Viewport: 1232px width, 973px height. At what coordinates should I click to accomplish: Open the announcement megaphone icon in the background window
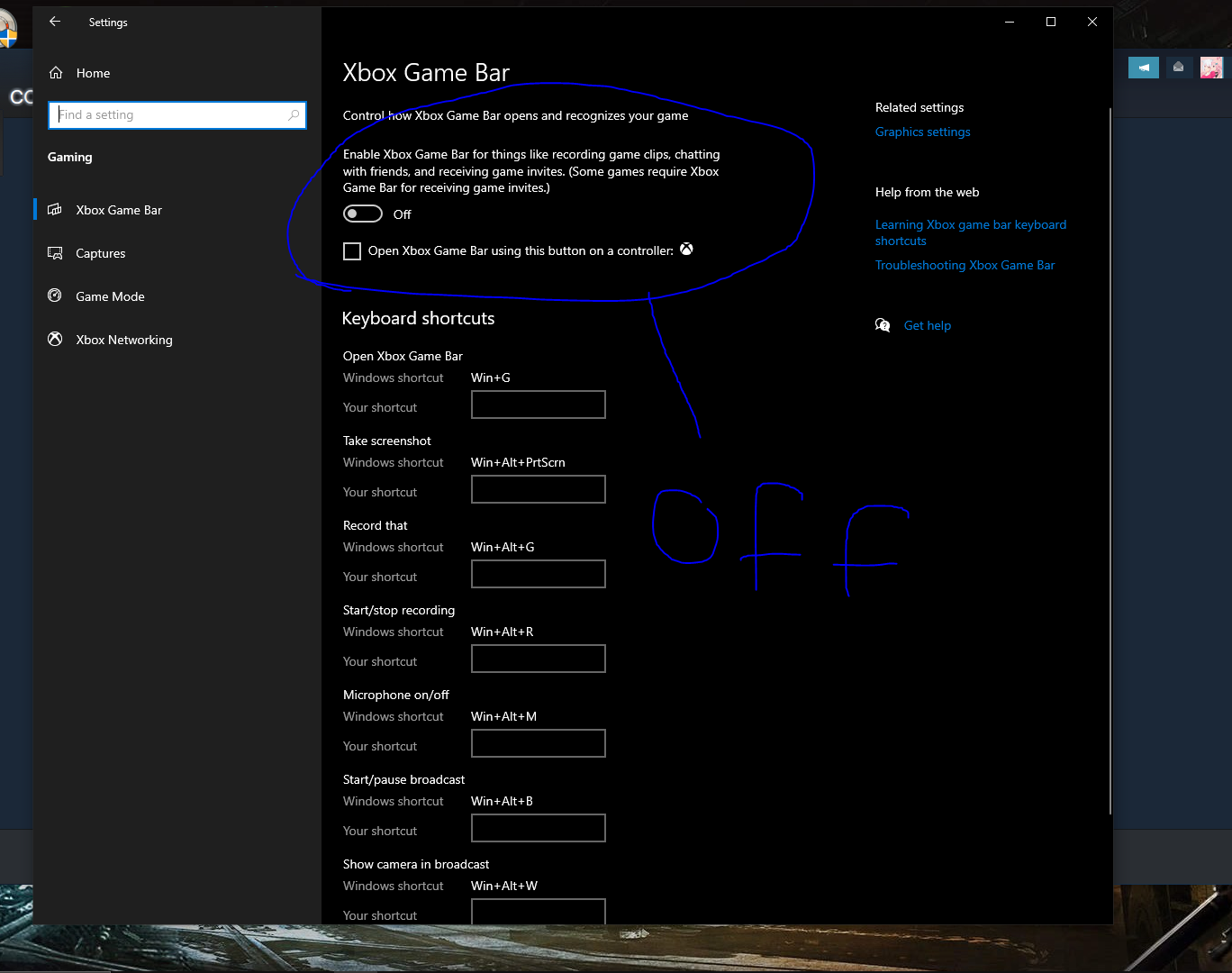[x=1144, y=68]
